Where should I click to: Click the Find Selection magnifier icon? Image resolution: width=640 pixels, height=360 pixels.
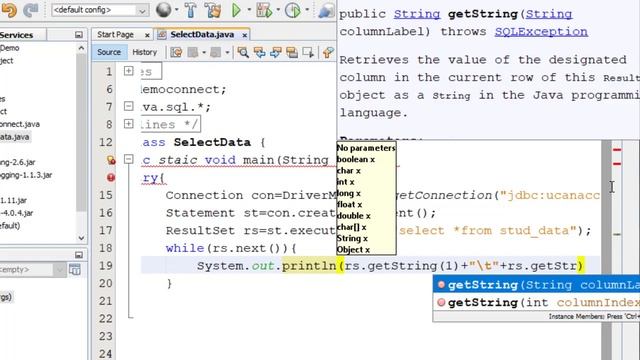[x=243, y=52]
